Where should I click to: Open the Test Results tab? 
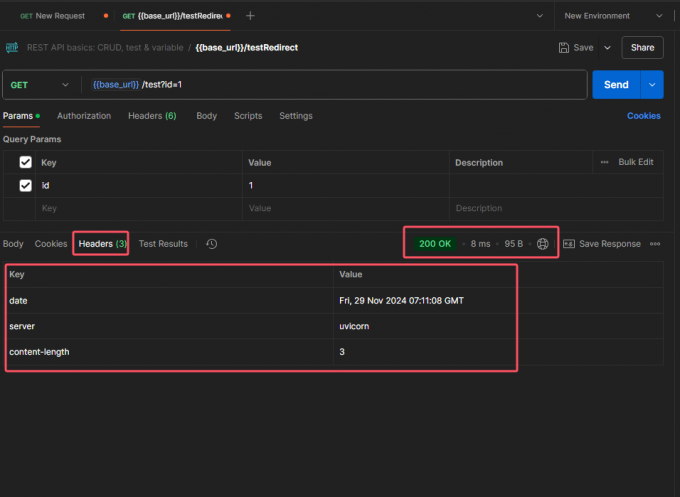[163, 244]
